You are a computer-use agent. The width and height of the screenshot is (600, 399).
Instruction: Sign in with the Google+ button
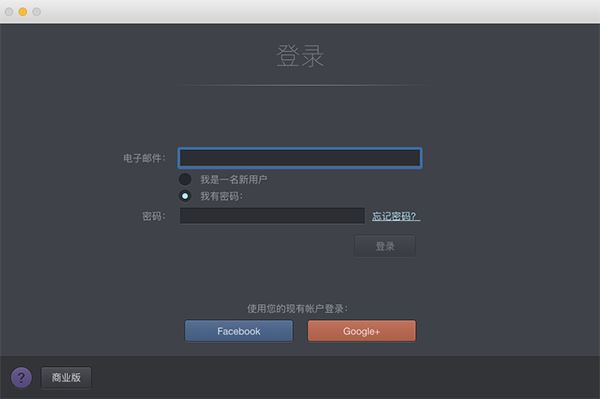click(362, 331)
